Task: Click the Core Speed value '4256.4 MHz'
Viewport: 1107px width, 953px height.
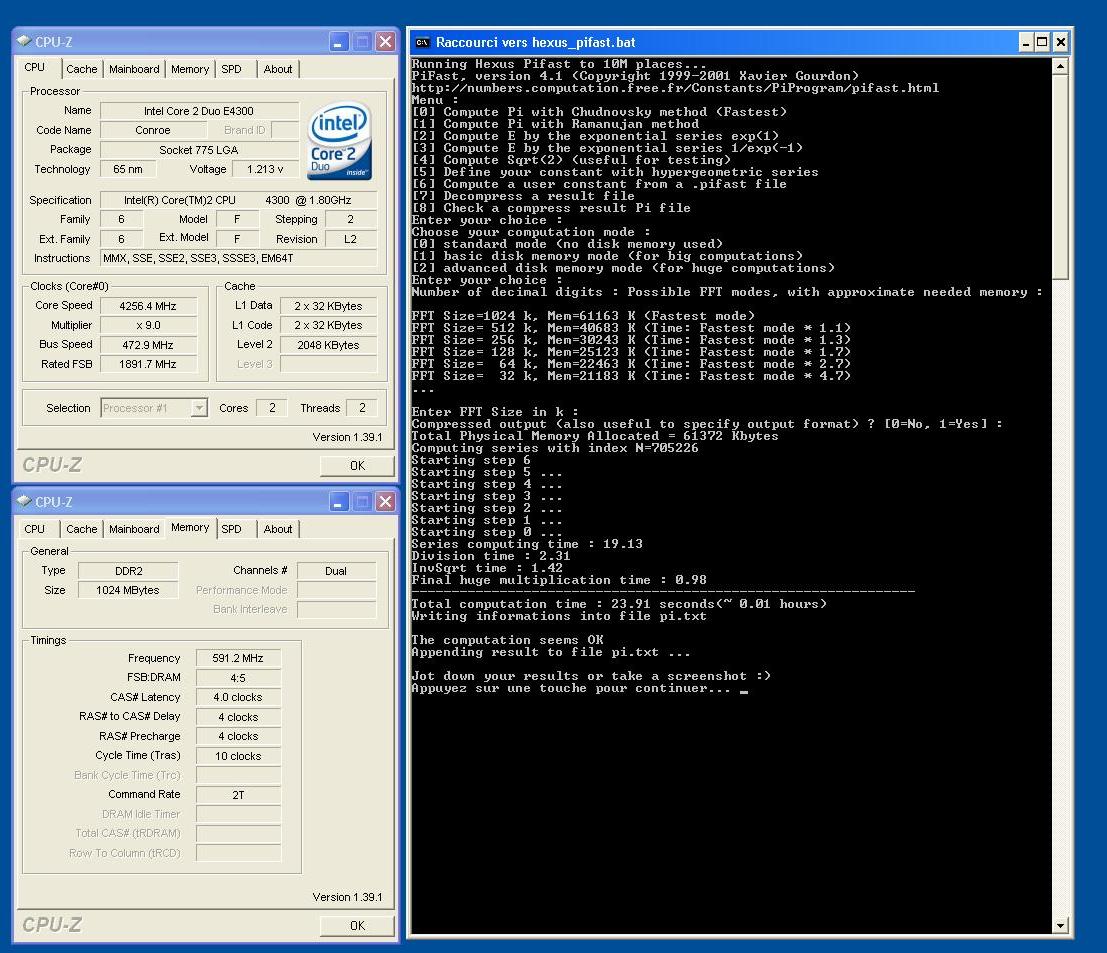Action: [148, 306]
